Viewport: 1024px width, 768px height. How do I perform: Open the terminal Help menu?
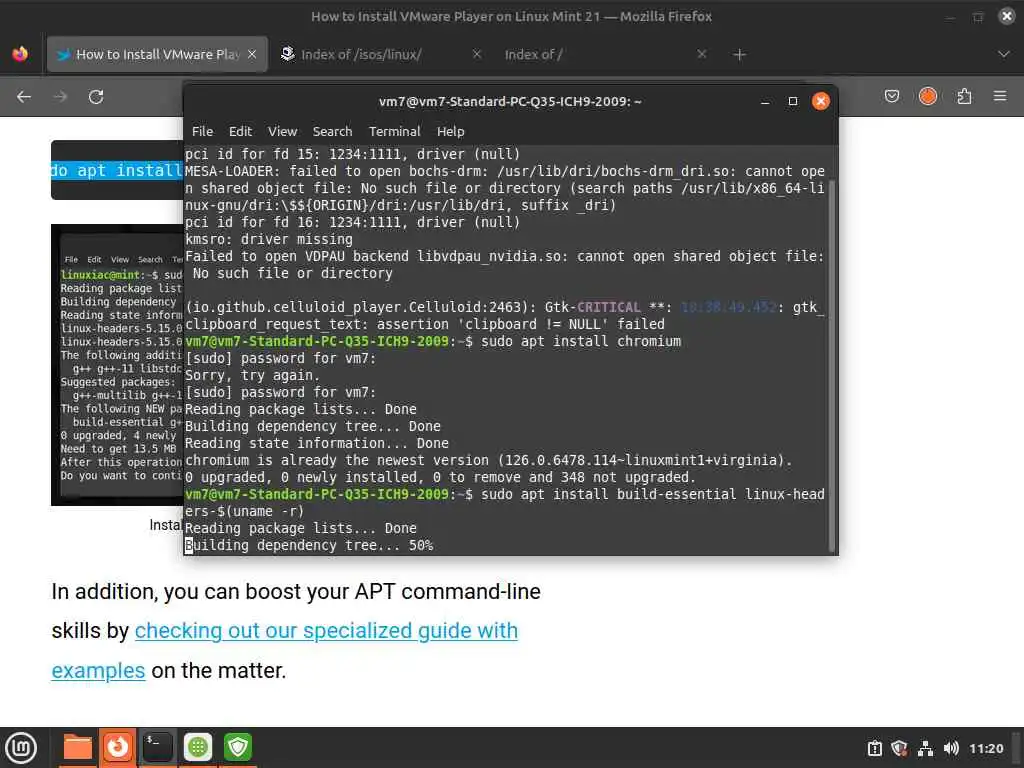click(451, 131)
